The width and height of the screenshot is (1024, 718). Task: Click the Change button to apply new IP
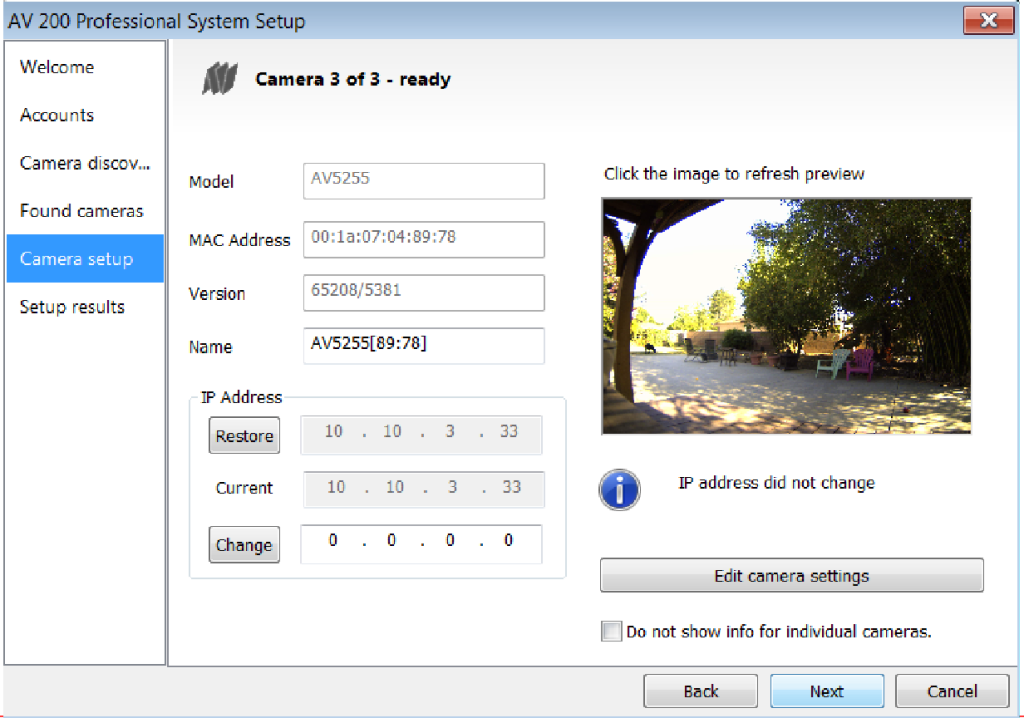click(x=244, y=545)
